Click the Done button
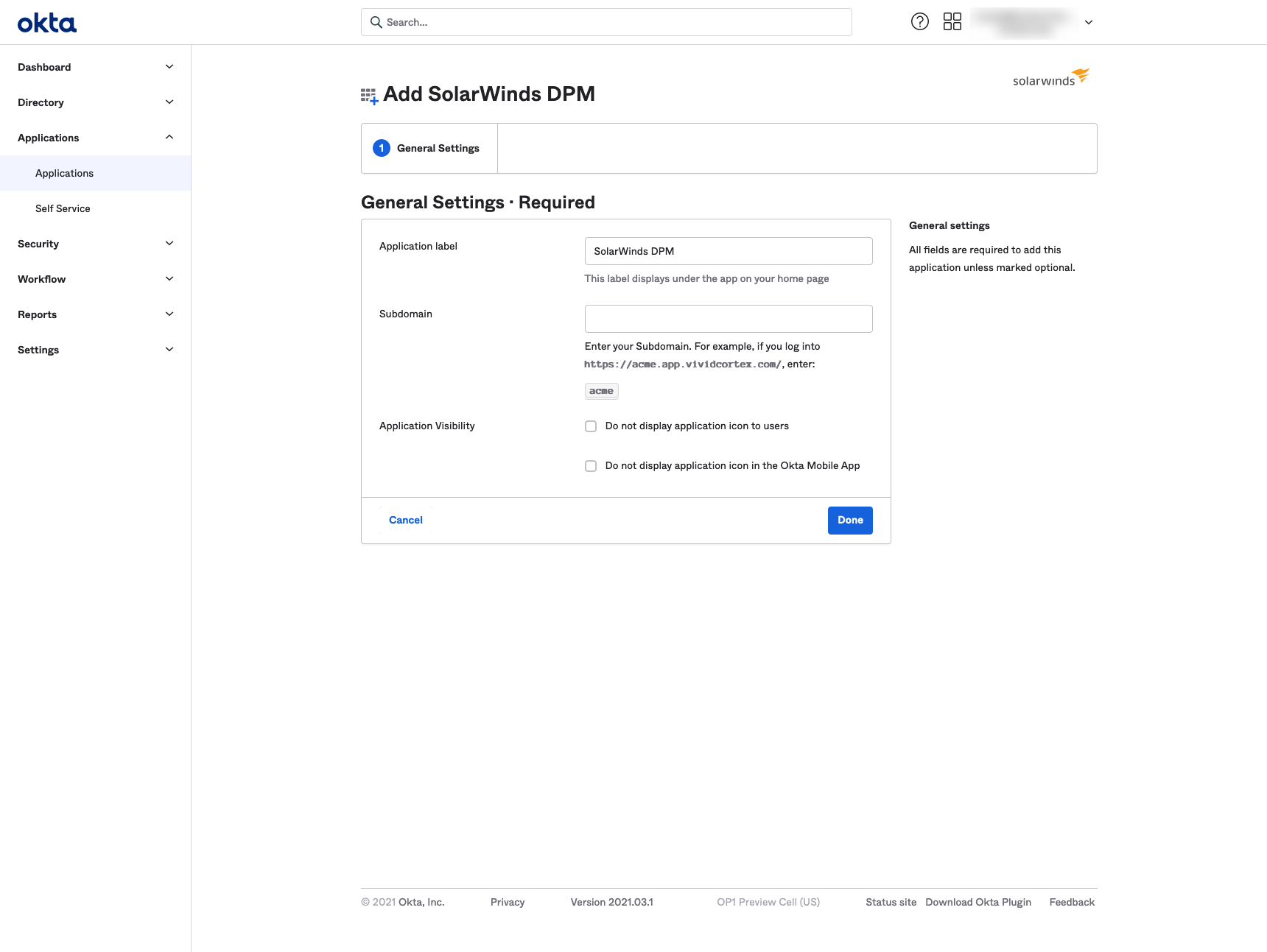The width and height of the screenshot is (1267, 952). pyautogui.click(x=850, y=521)
